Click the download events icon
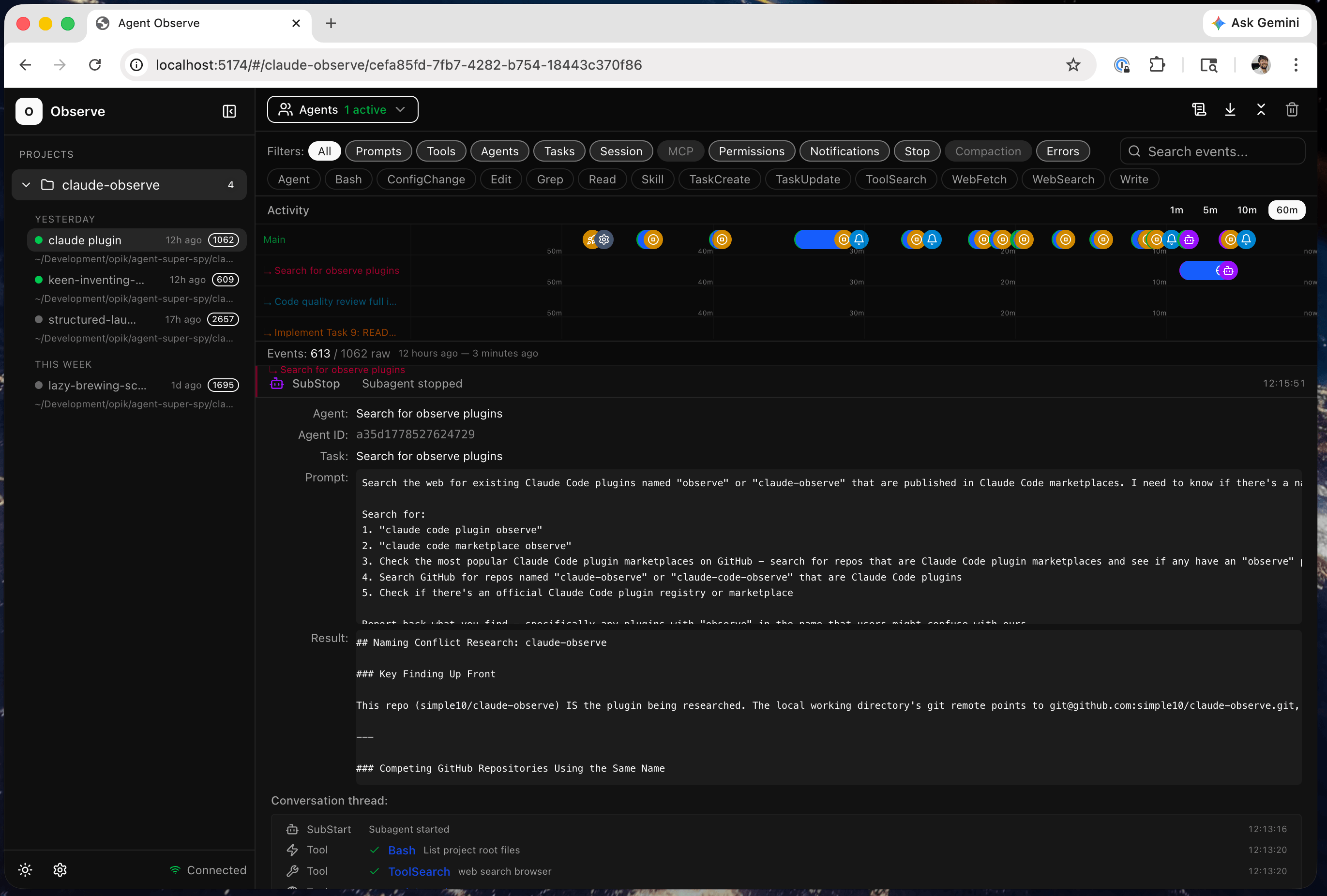 coord(1230,109)
